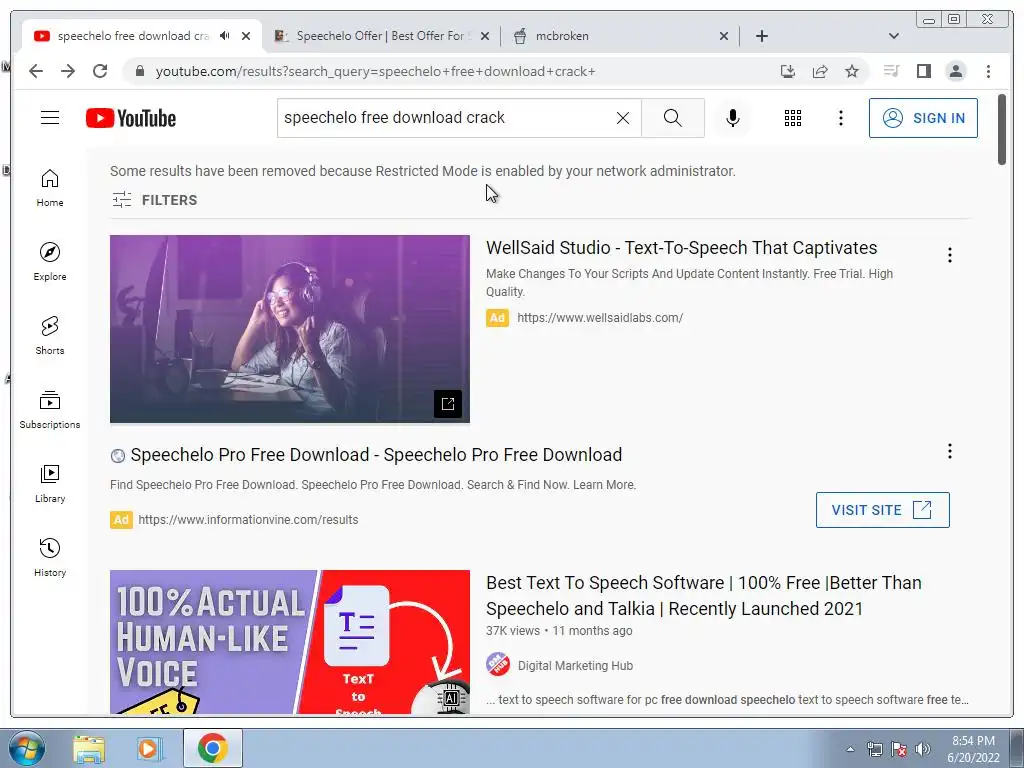Click the YouTube logo
The width and height of the screenshot is (1024, 768).
pyautogui.click(x=131, y=118)
